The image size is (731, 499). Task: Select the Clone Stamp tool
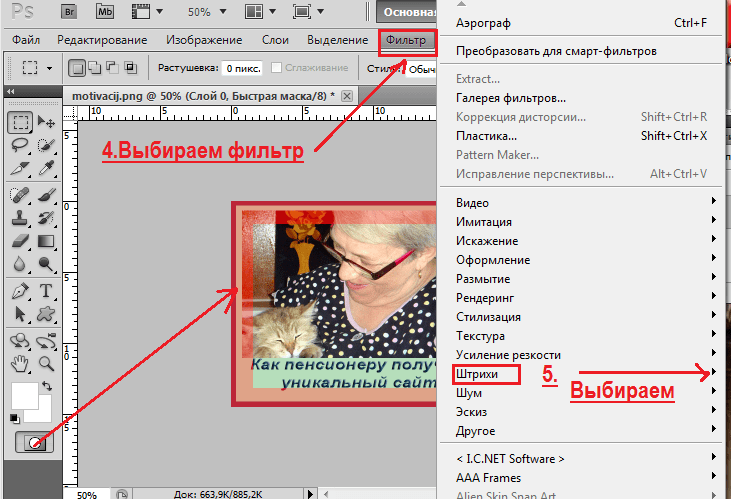tap(19, 217)
